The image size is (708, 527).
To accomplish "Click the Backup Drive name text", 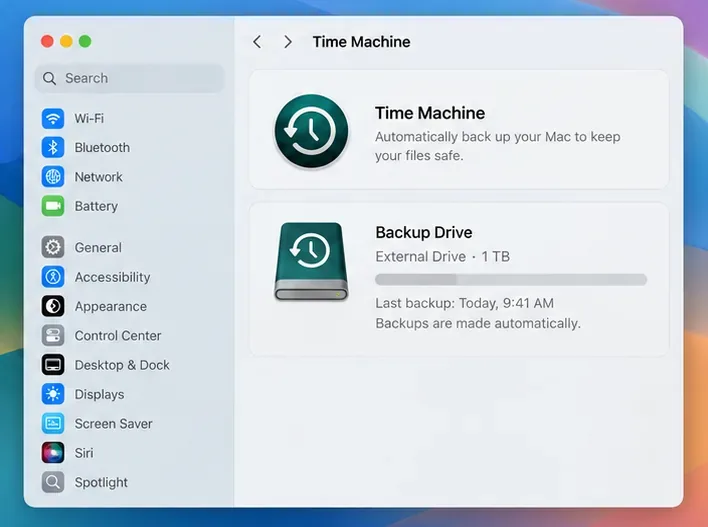I will 424,233.
